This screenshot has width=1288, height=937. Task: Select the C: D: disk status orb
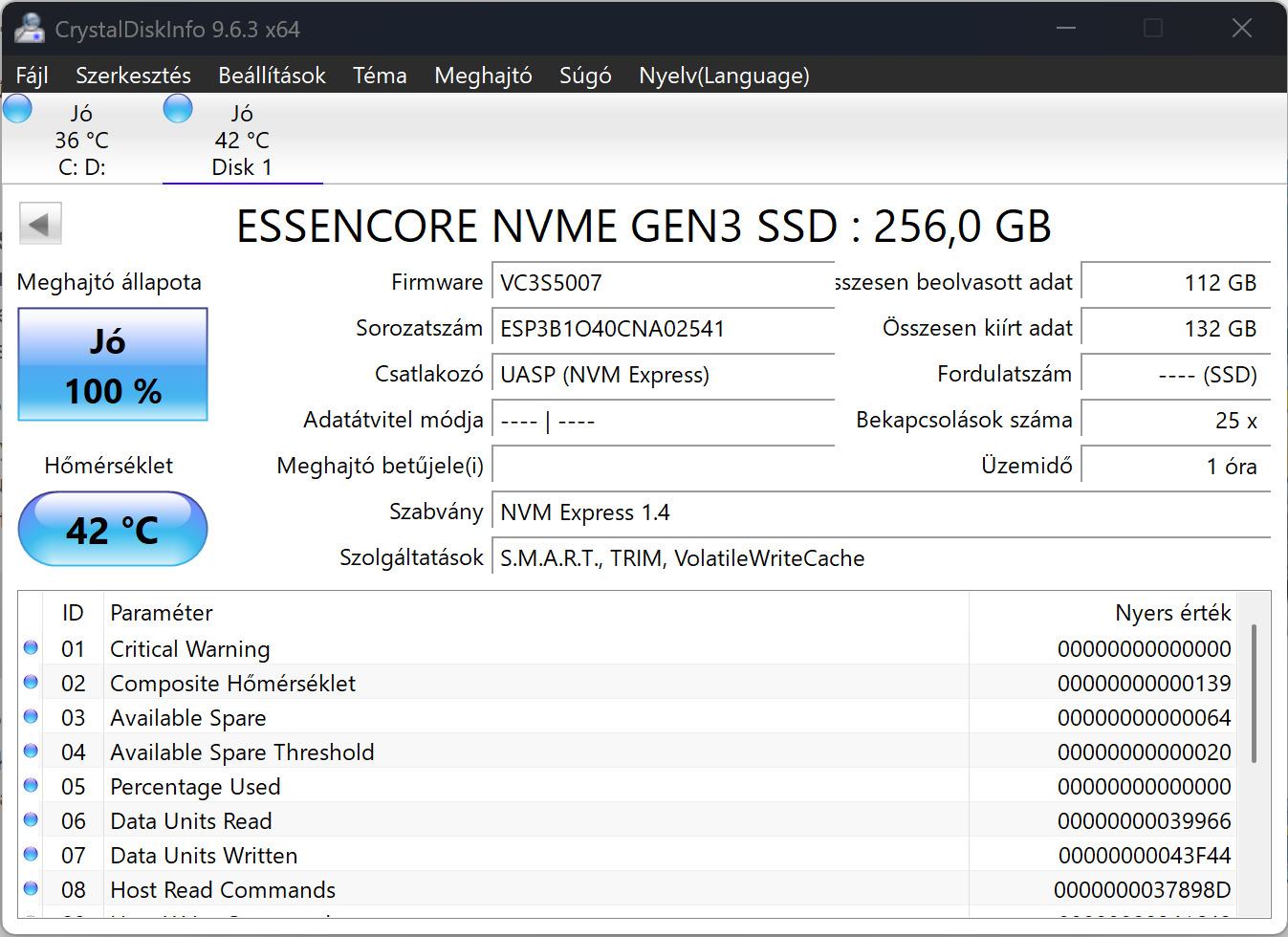tap(18, 109)
